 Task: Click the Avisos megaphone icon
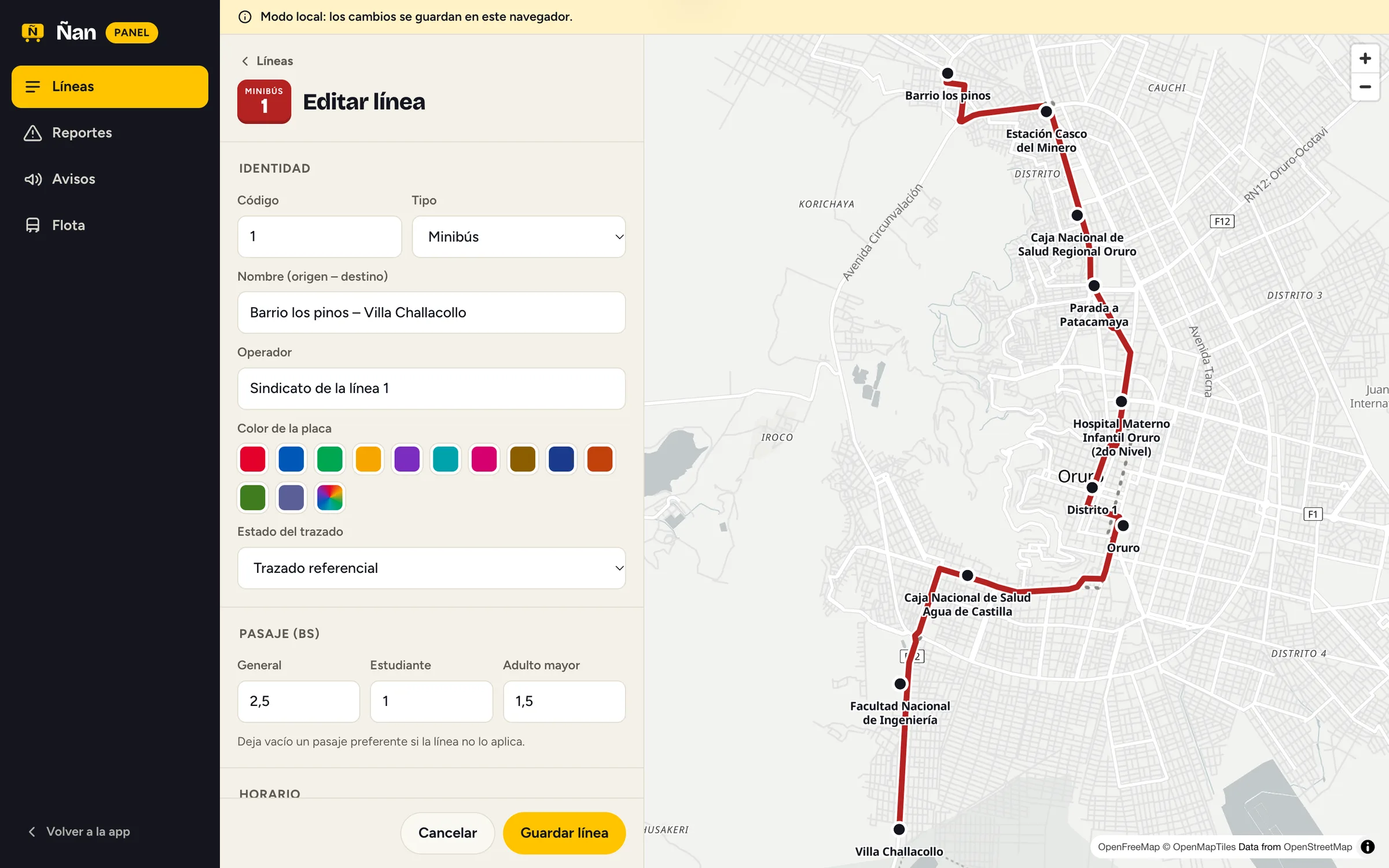click(x=33, y=179)
